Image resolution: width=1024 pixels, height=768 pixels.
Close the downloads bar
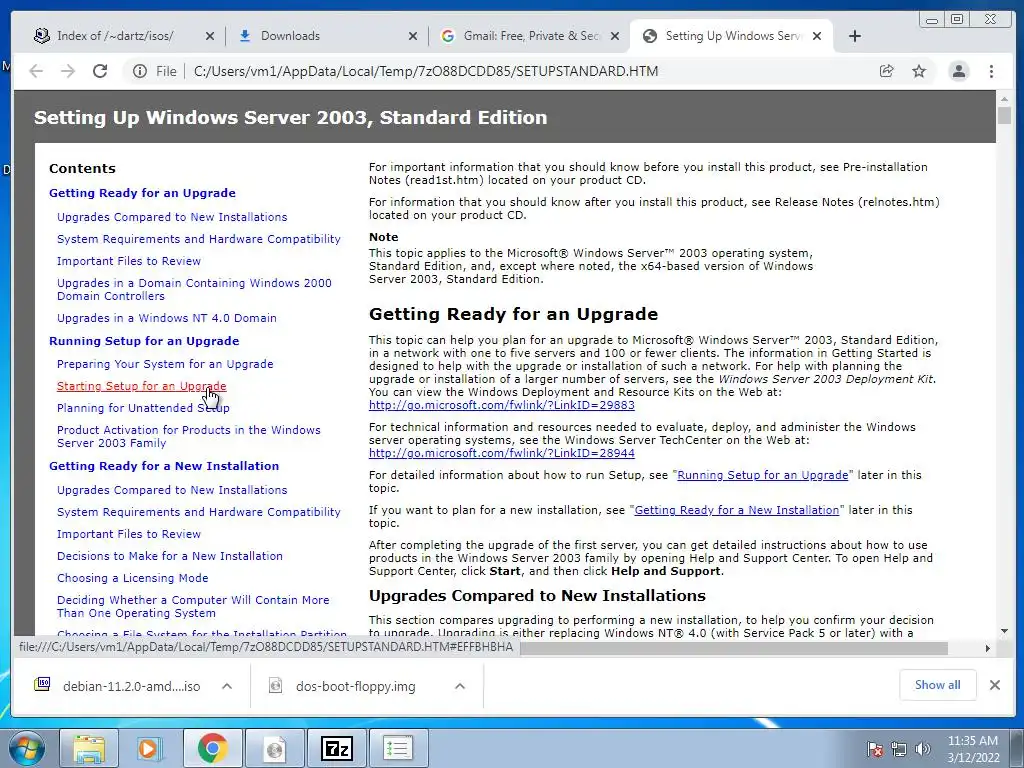point(995,685)
